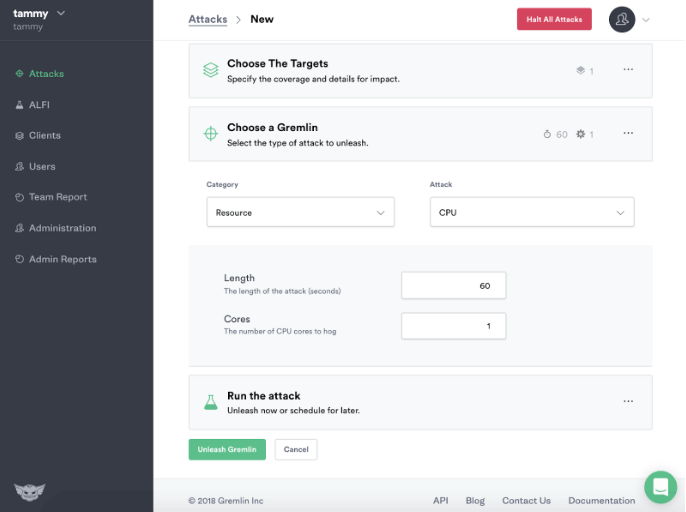
Task: Open the Category dropdown set to Resource
Action: [x=301, y=212]
